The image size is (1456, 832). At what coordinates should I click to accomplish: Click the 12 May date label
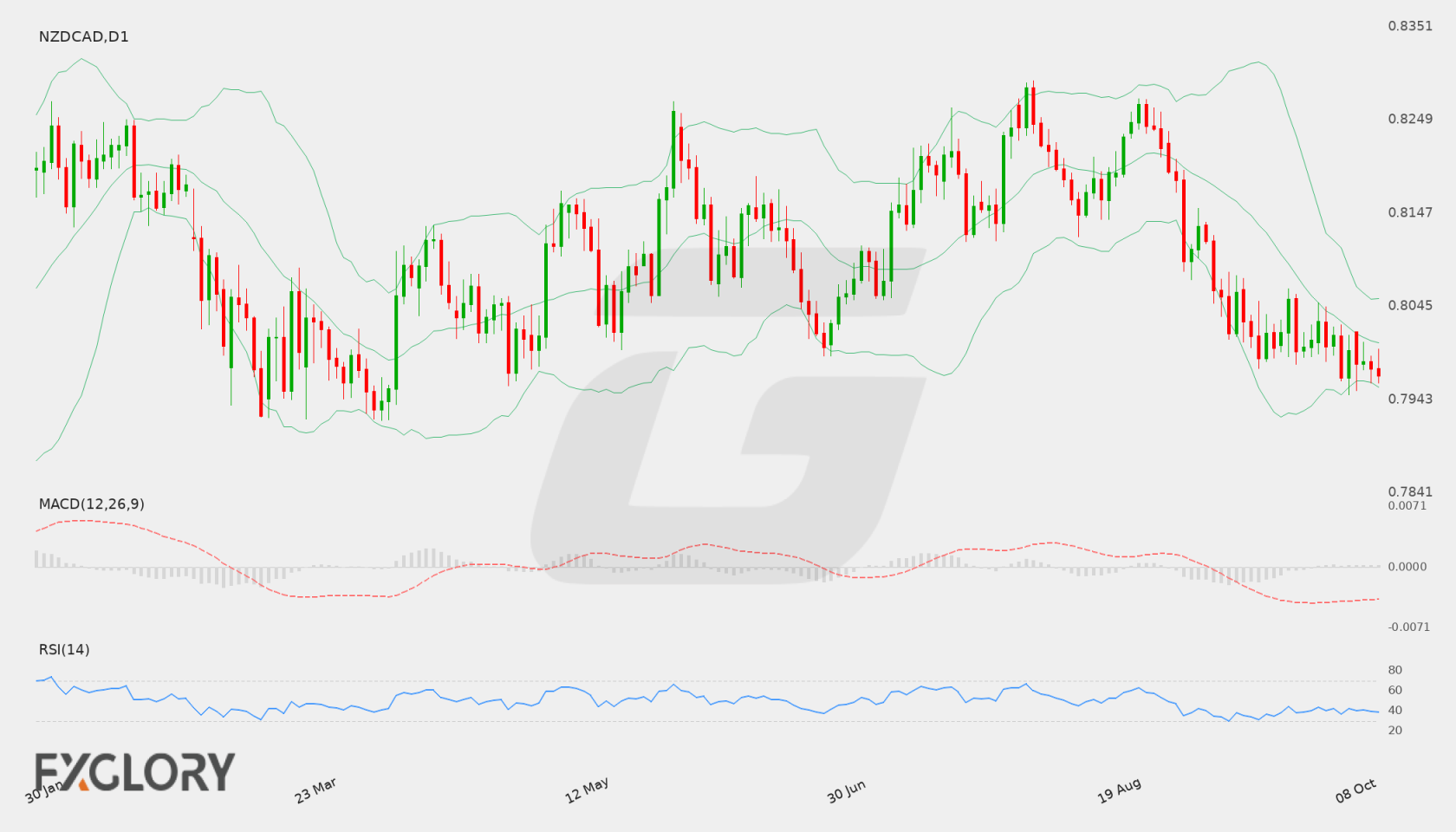pyautogui.click(x=587, y=790)
